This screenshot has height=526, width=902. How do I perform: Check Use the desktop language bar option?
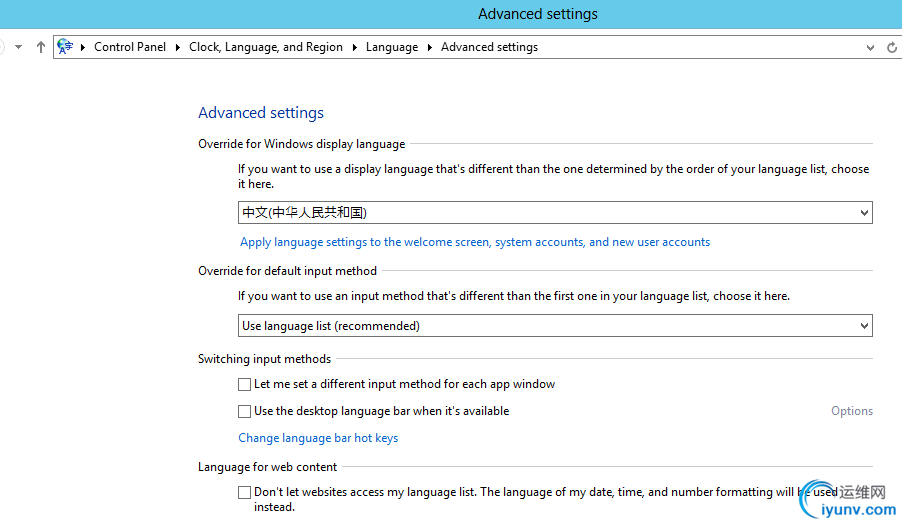245,411
